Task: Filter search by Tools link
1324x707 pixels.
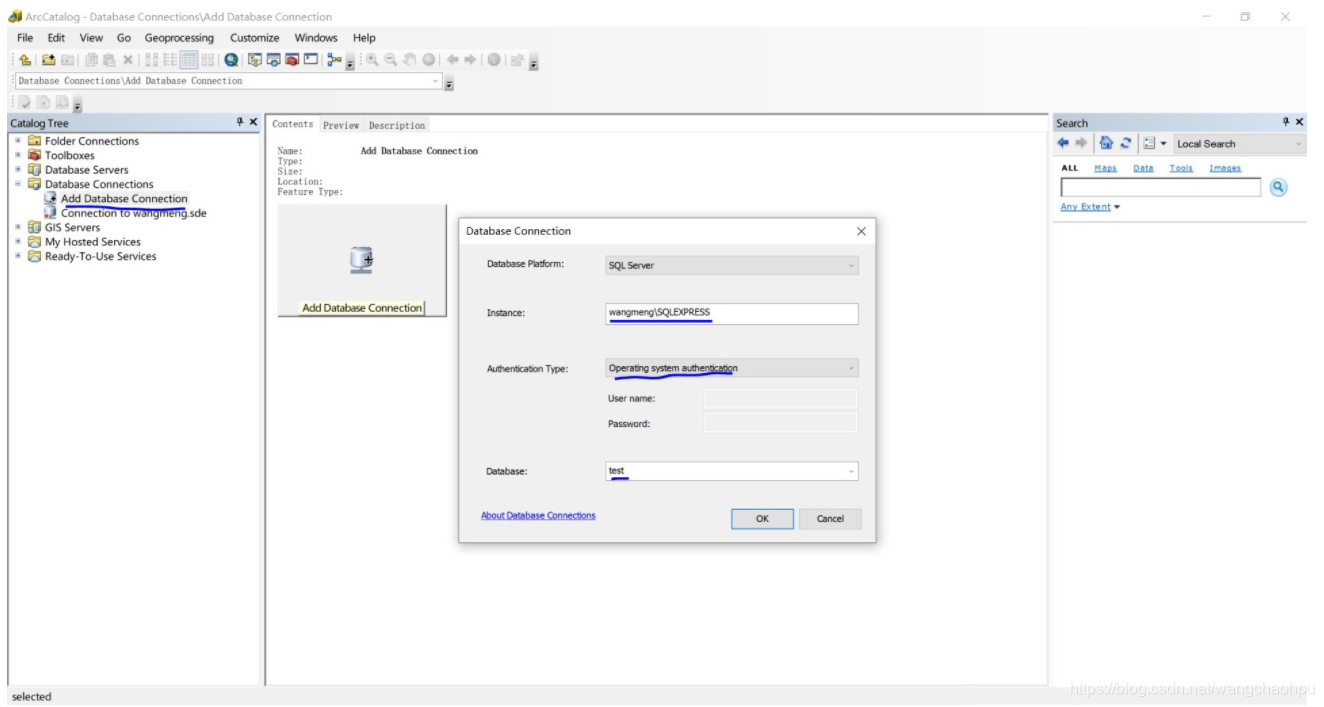Action: pyautogui.click(x=1181, y=168)
